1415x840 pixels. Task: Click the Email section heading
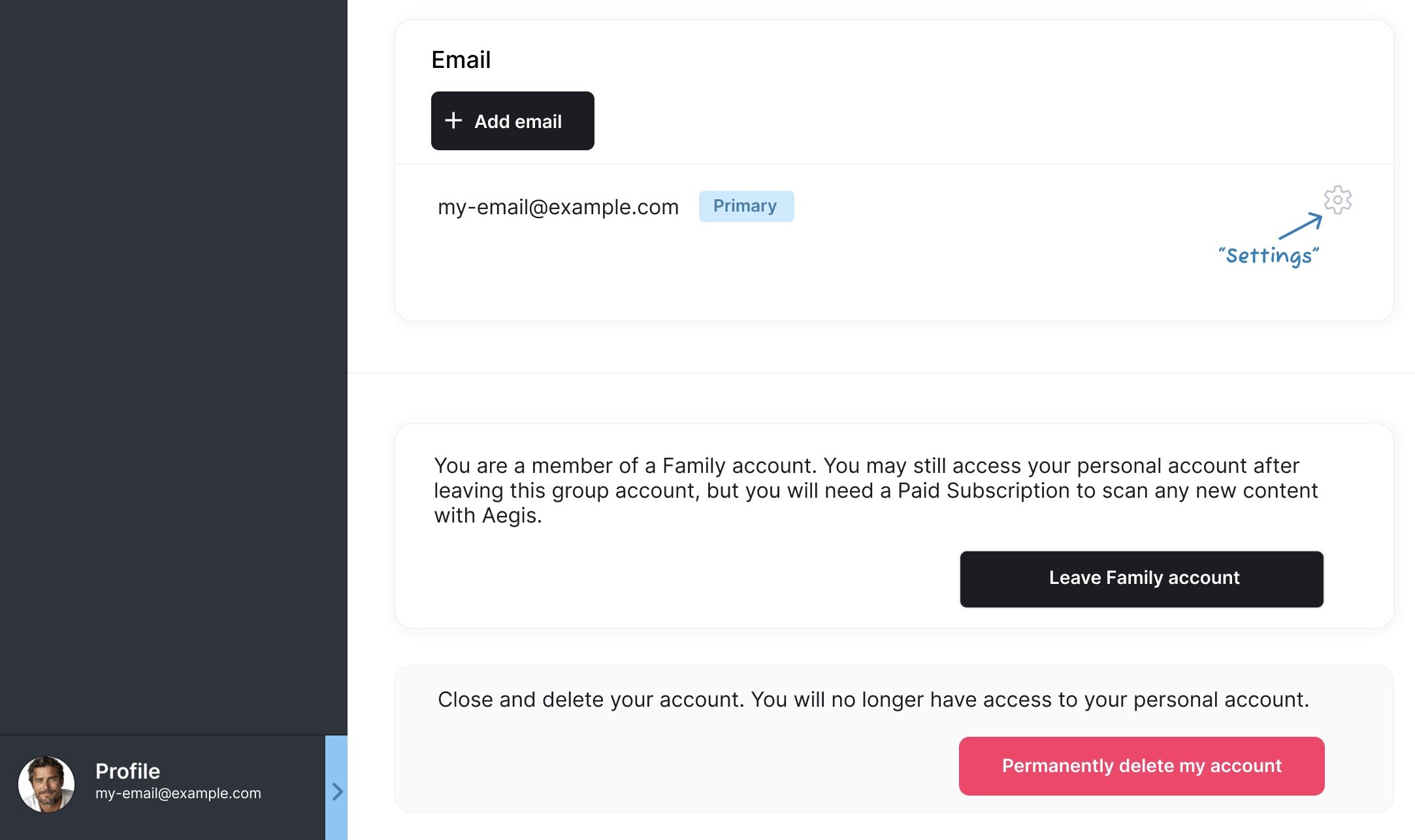pos(461,60)
